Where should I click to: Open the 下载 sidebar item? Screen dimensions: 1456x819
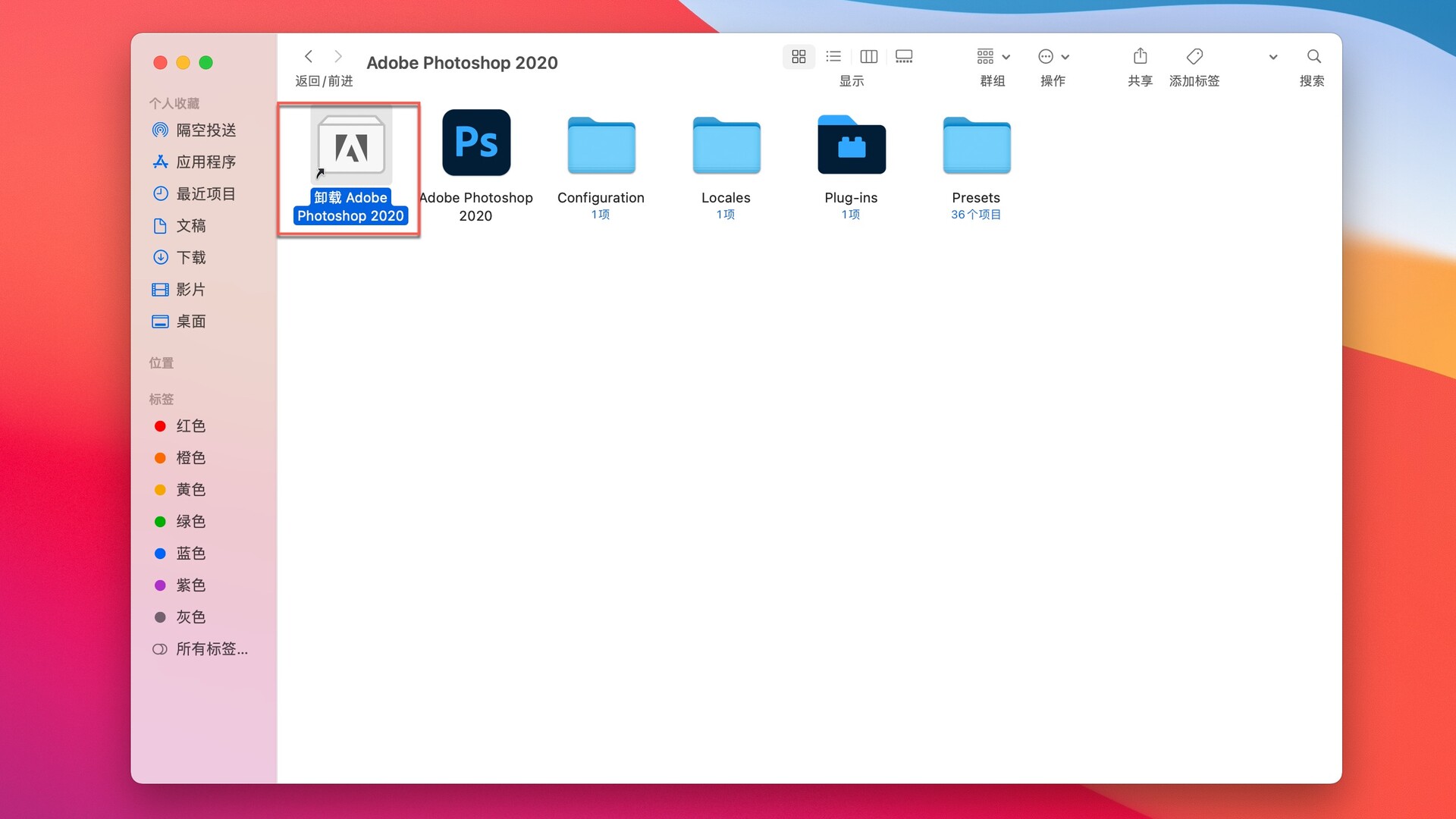[x=192, y=257]
